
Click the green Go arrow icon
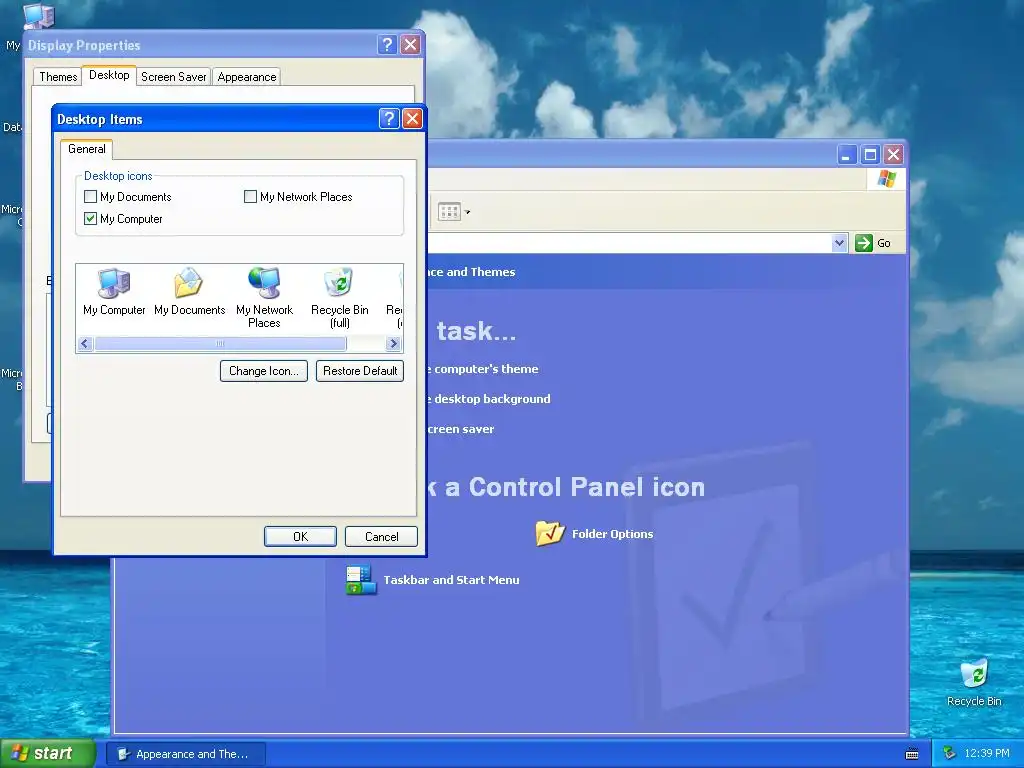coord(863,243)
